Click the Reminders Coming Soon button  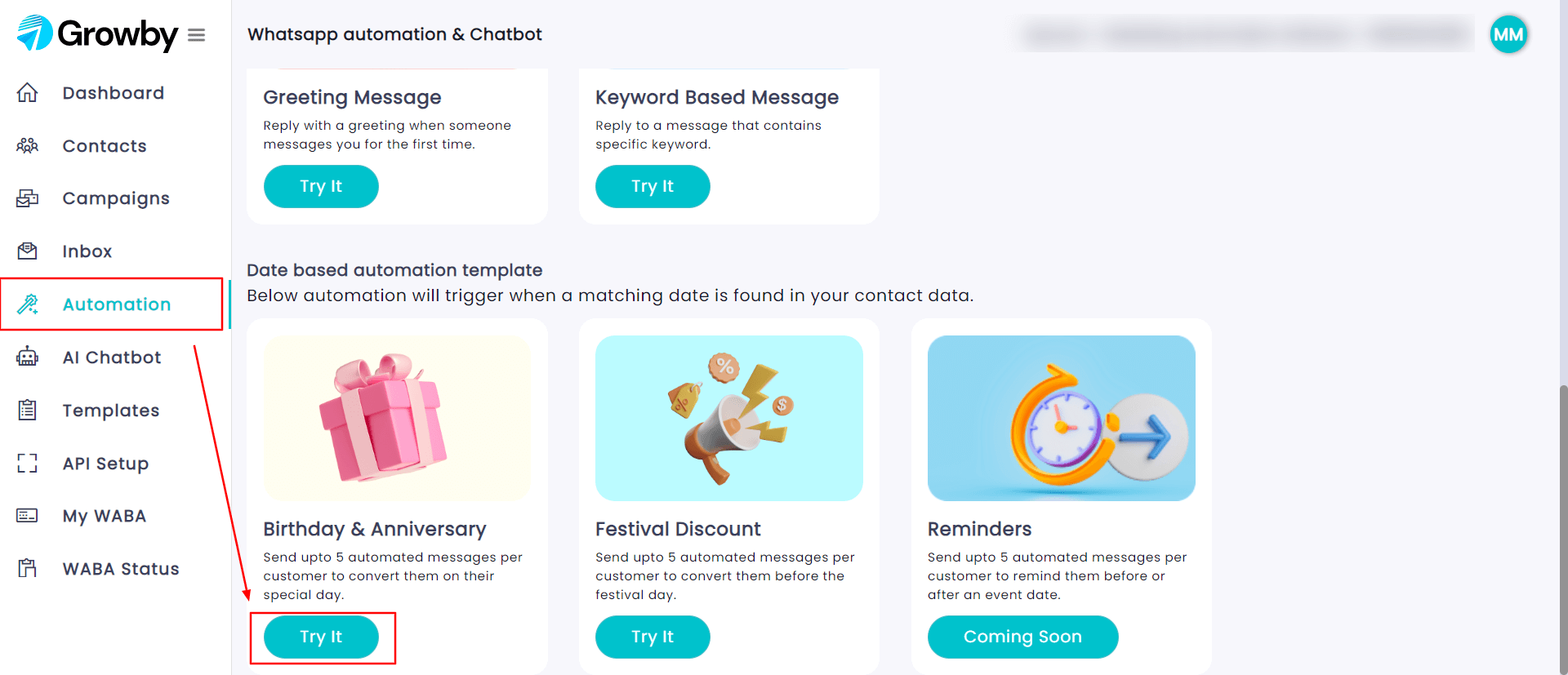[1022, 637]
